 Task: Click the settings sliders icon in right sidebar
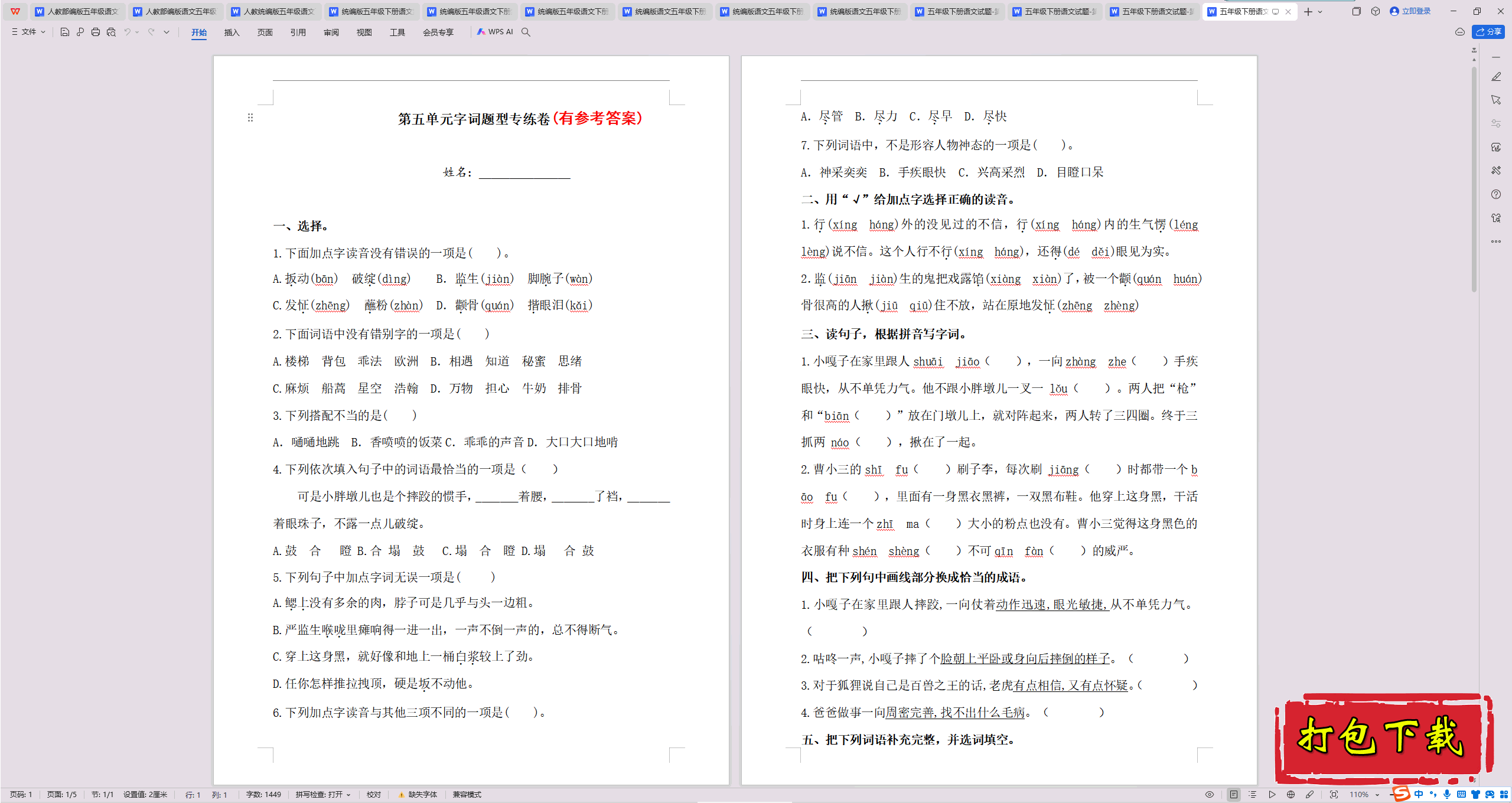pyautogui.click(x=1496, y=123)
